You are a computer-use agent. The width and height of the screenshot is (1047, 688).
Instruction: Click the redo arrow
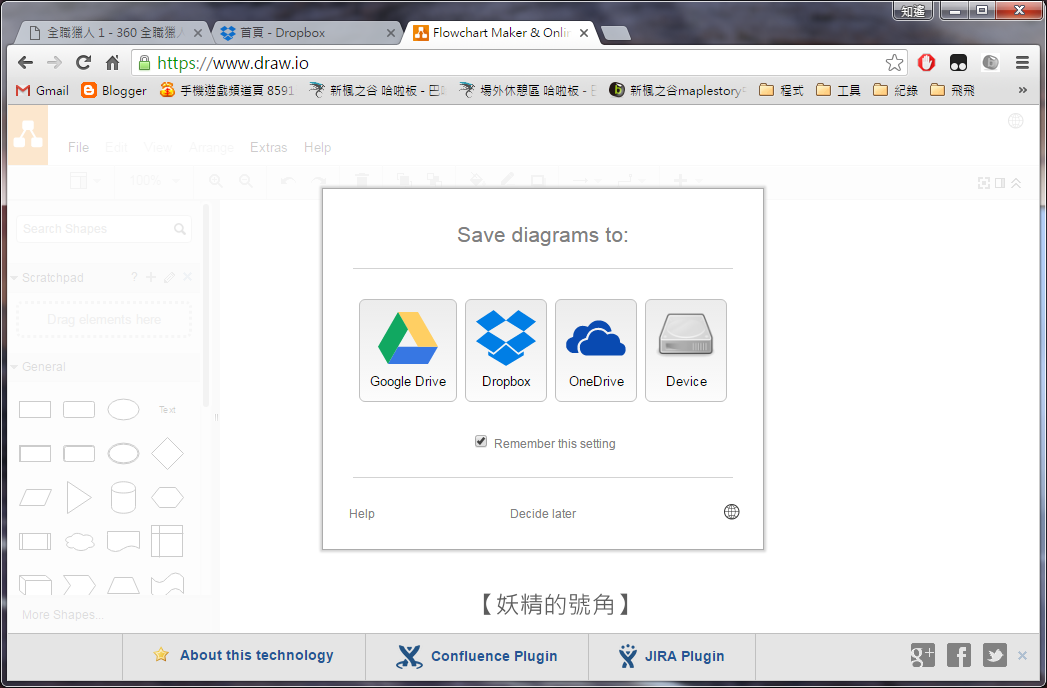[x=319, y=181]
